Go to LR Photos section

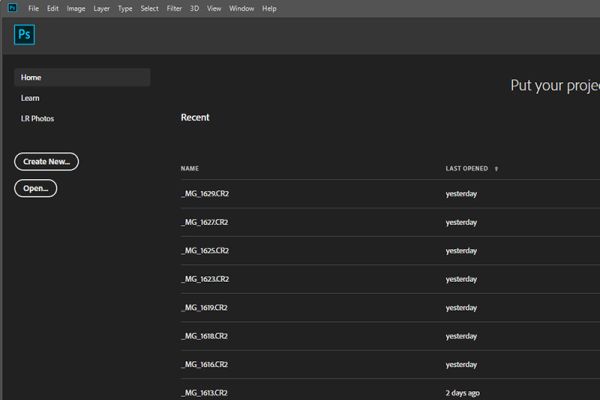[x=37, y=119]
